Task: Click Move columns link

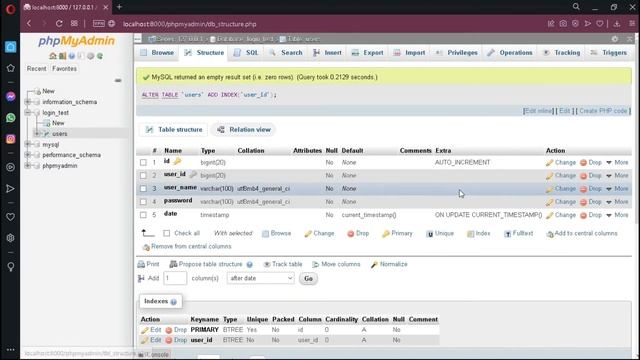Action: point(336,264)
